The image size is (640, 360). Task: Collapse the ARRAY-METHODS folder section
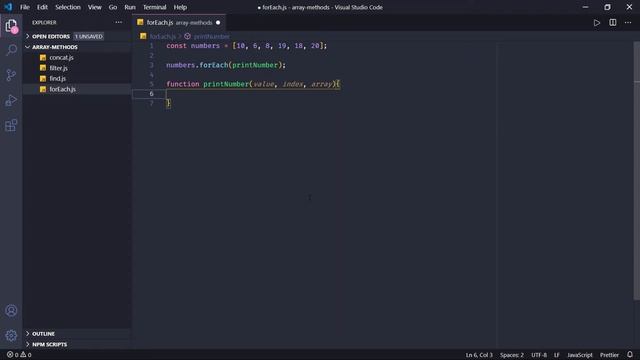[x=78, y=47]
